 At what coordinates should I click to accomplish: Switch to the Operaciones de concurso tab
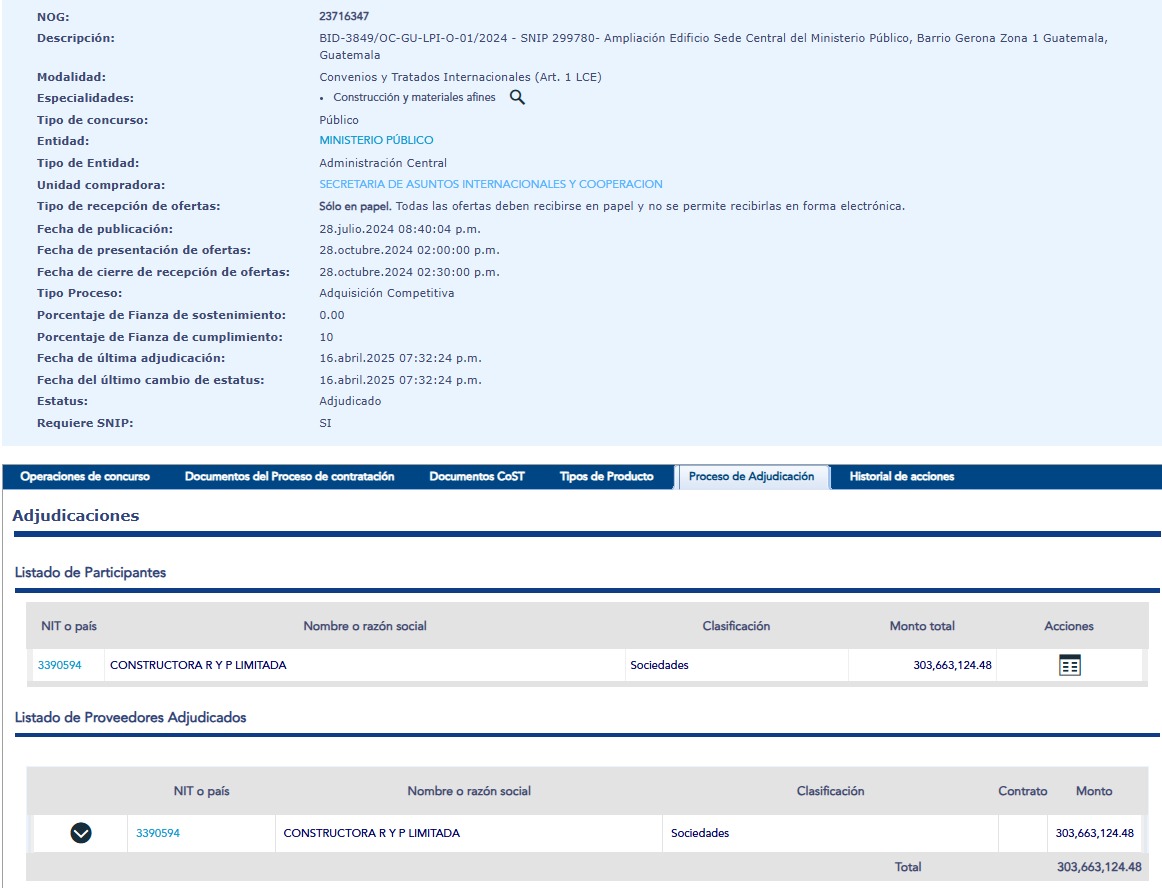[85, 477]
